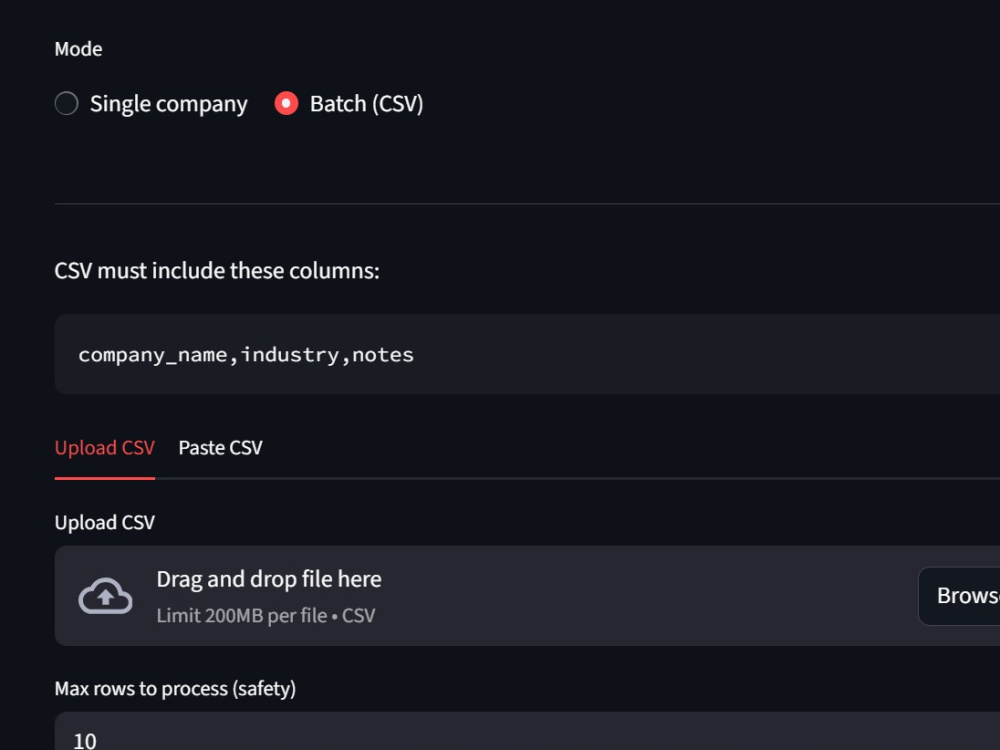Click the Upload CSV label above dropzone
The image size is (1000, 750).
(x=105, y=522)
